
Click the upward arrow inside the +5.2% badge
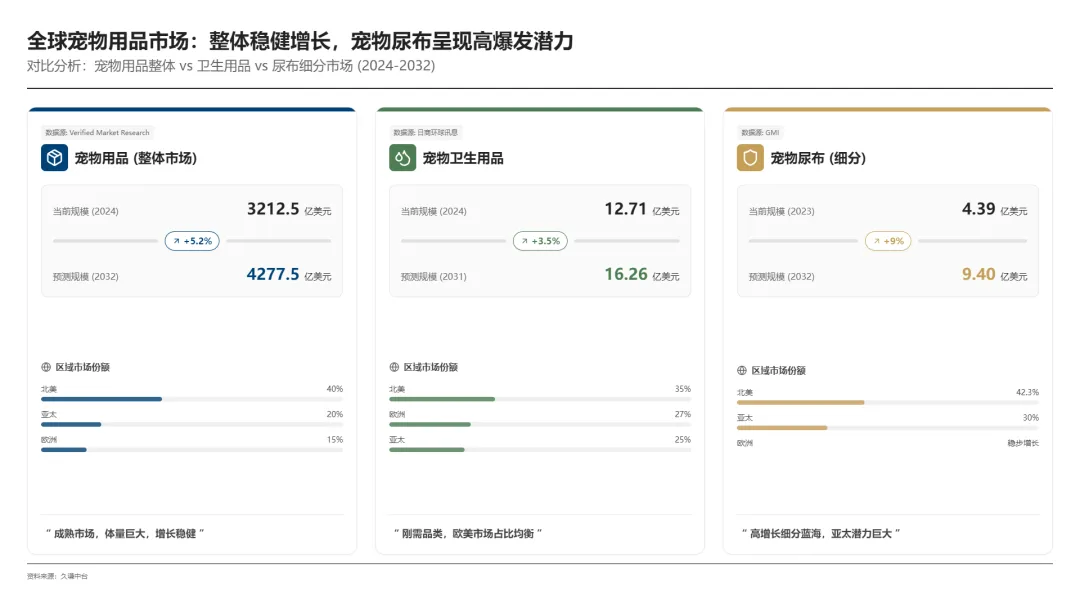179,241
